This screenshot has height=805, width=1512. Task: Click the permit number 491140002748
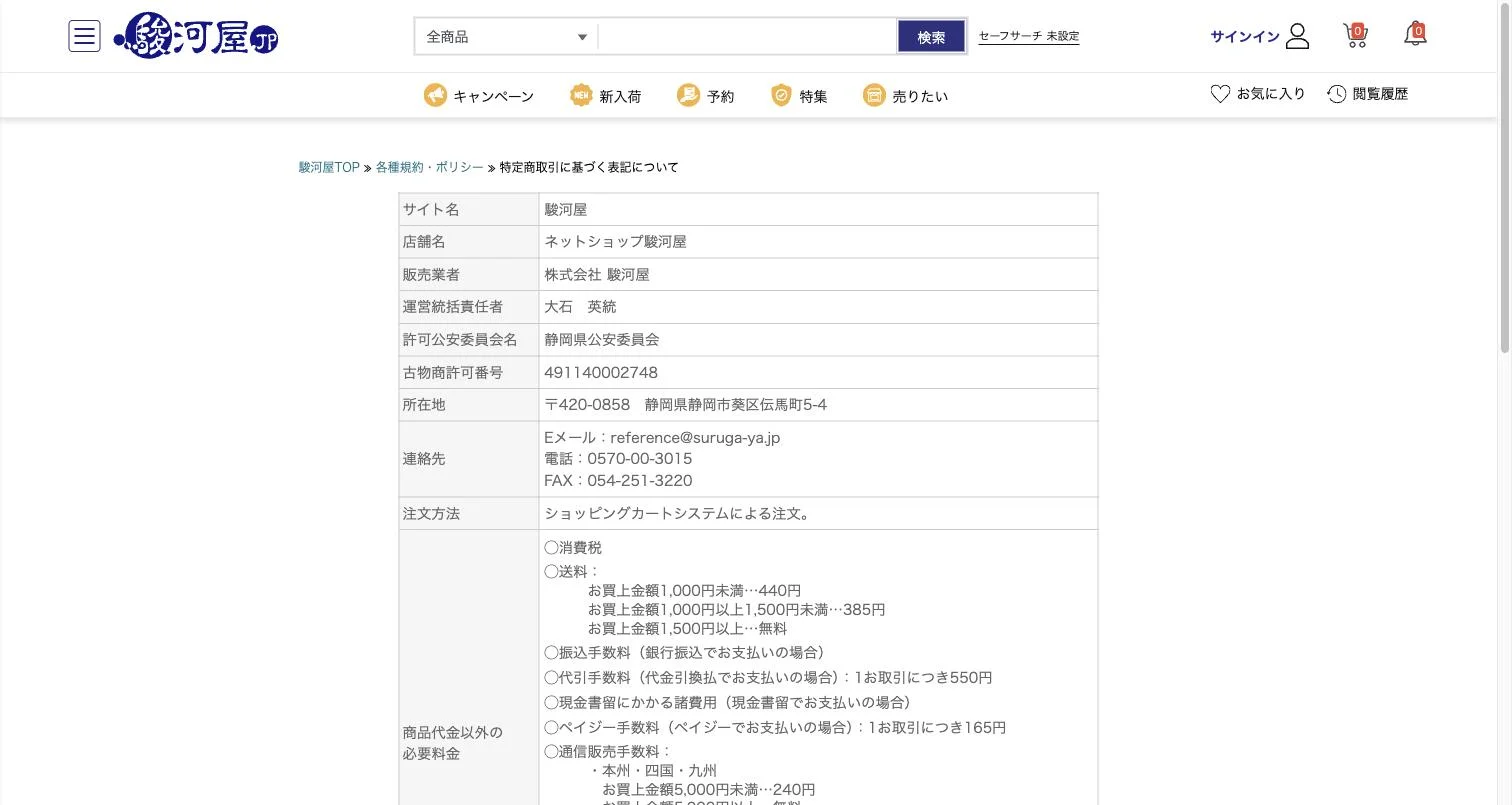pos(601,372)
